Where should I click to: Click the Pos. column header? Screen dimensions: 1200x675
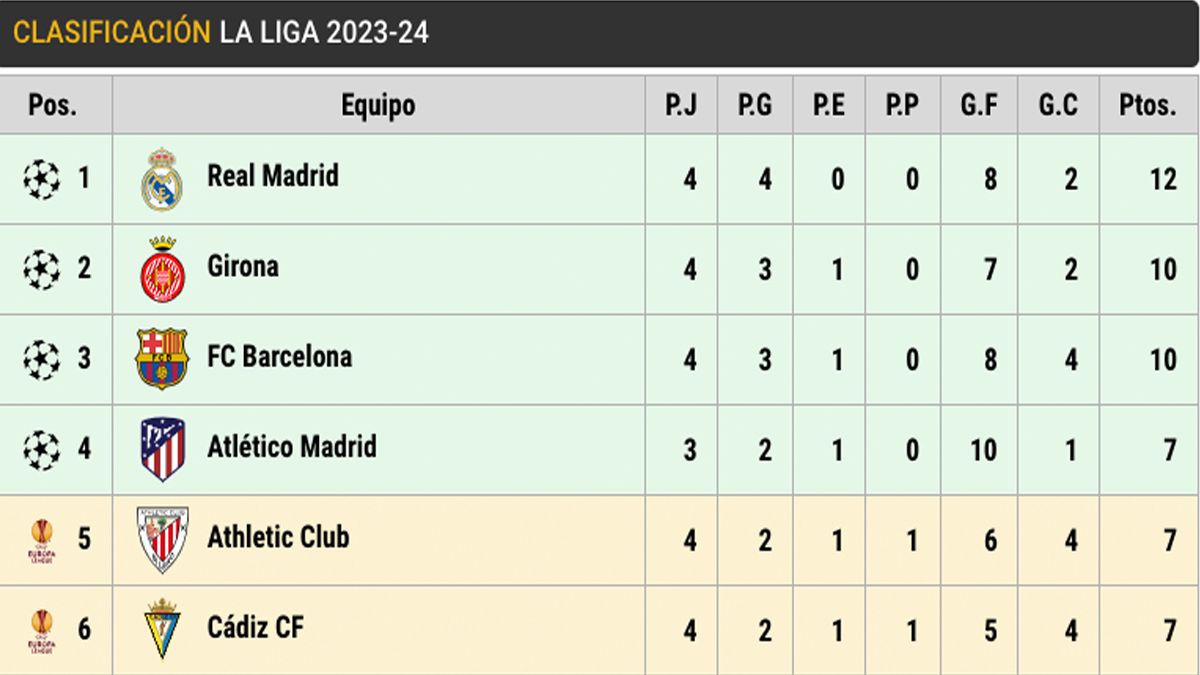tap(54, 105)
